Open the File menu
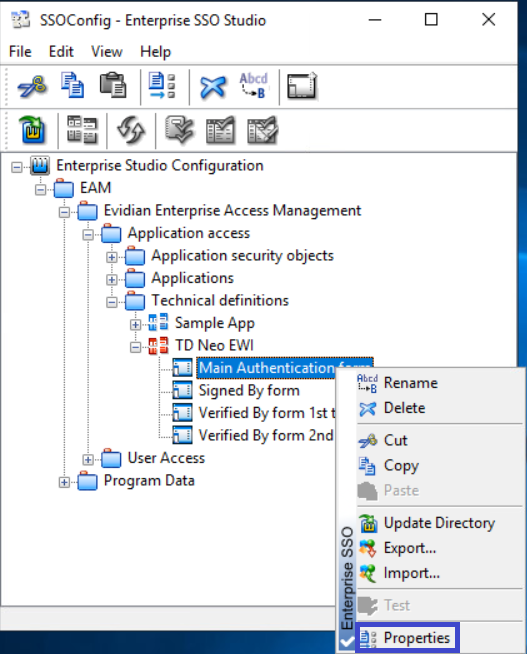 pyautogui.click(x=20, y=52)
